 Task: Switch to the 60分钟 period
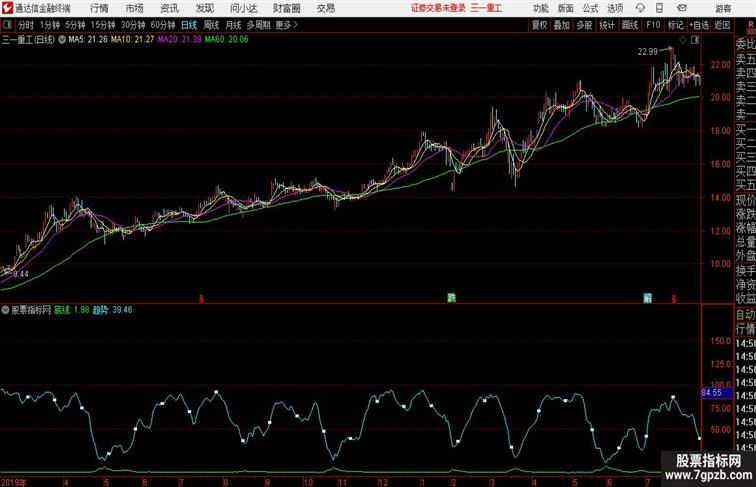point(163,25)
